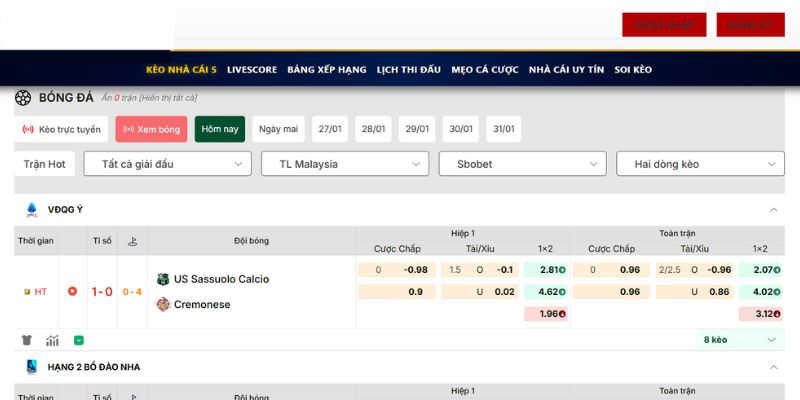The image size is (800, 400).
Task: Click the Serie A league logo
Action: 31,210
